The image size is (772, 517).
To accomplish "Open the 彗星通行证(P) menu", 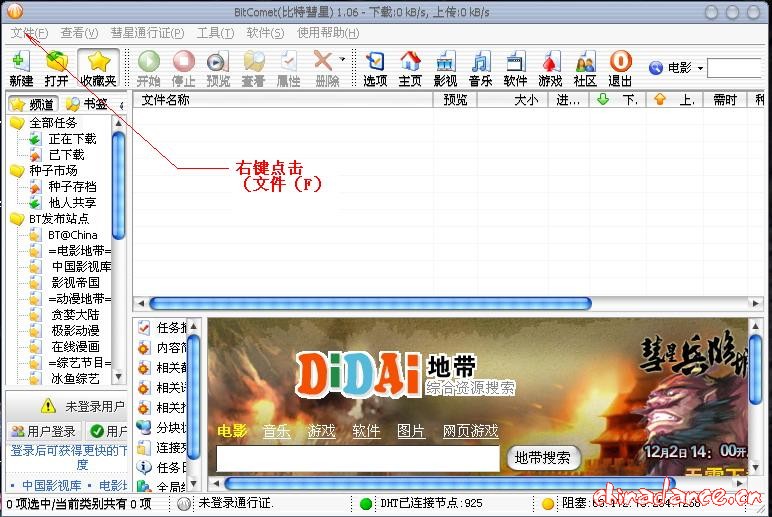I will coord(147,33).
